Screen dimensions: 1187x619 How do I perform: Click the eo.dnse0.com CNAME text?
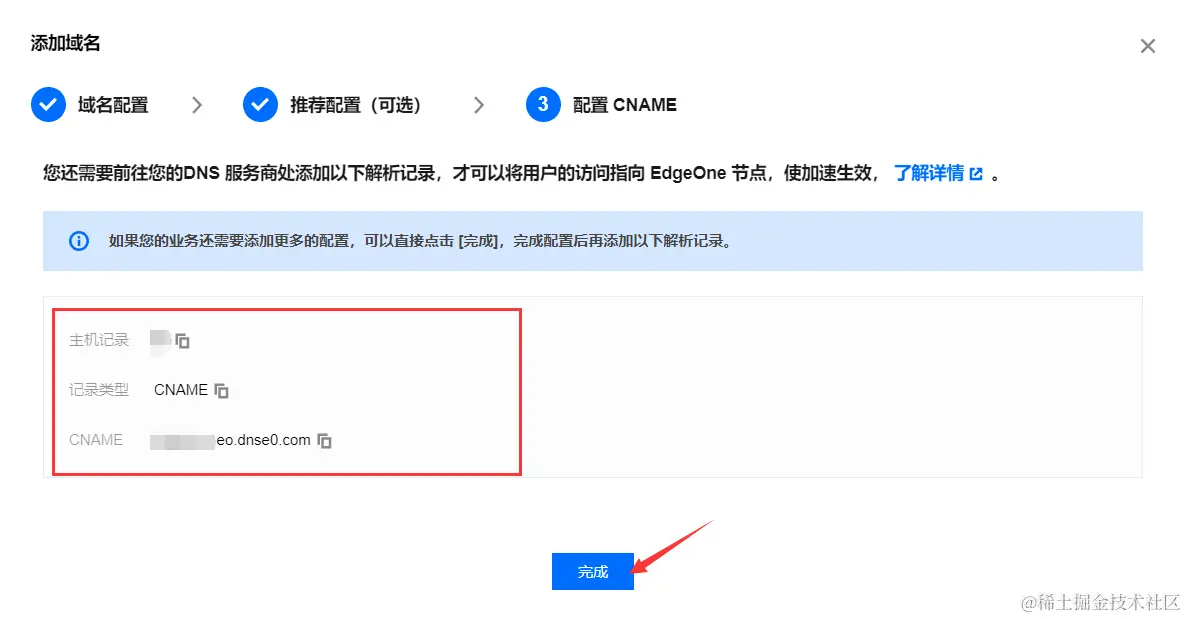tap(263, 440)
